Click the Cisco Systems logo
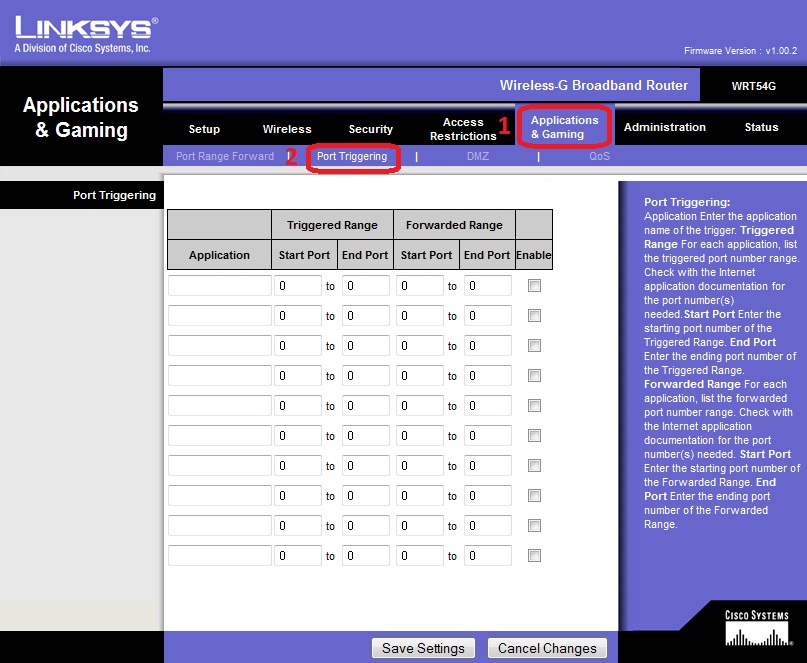Image resolution: width=807 pixels, height=663 pixels. [756, 628]
